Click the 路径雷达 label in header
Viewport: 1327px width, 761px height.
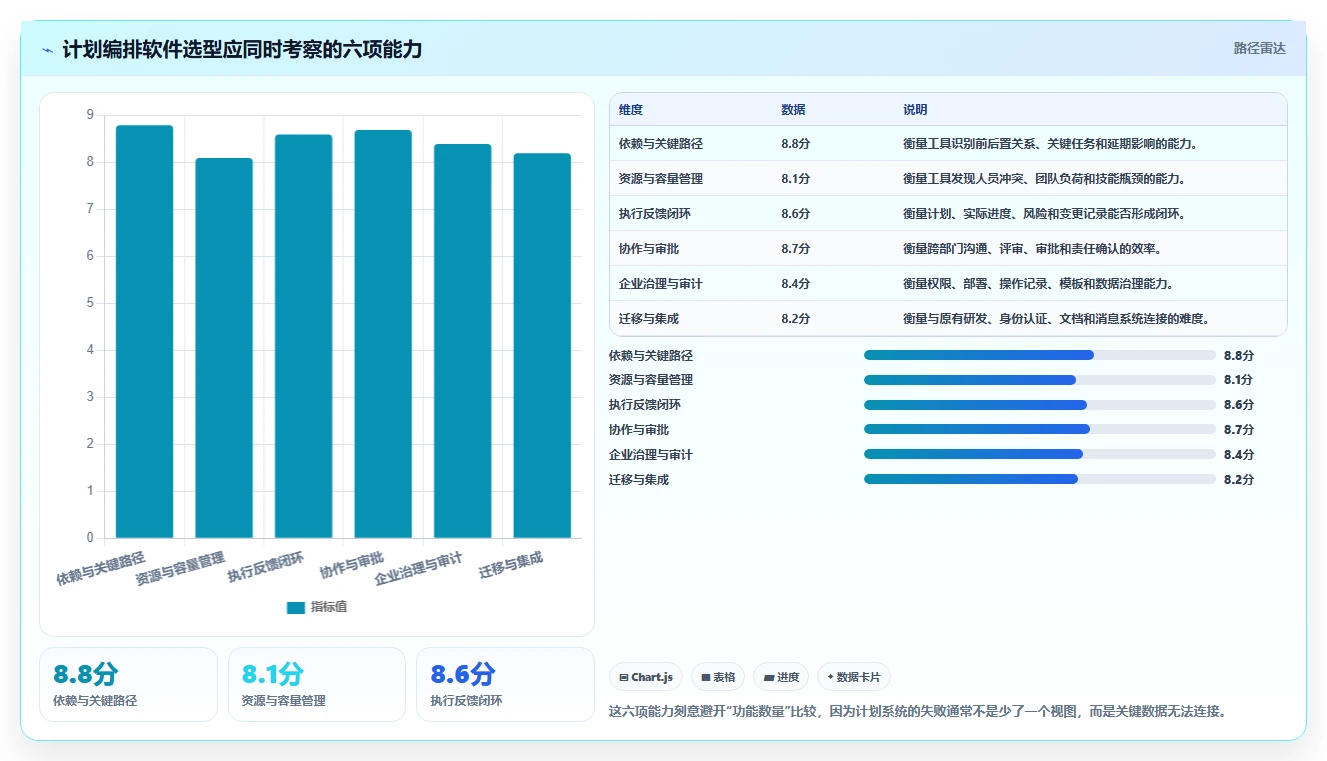coord(1259,48)
